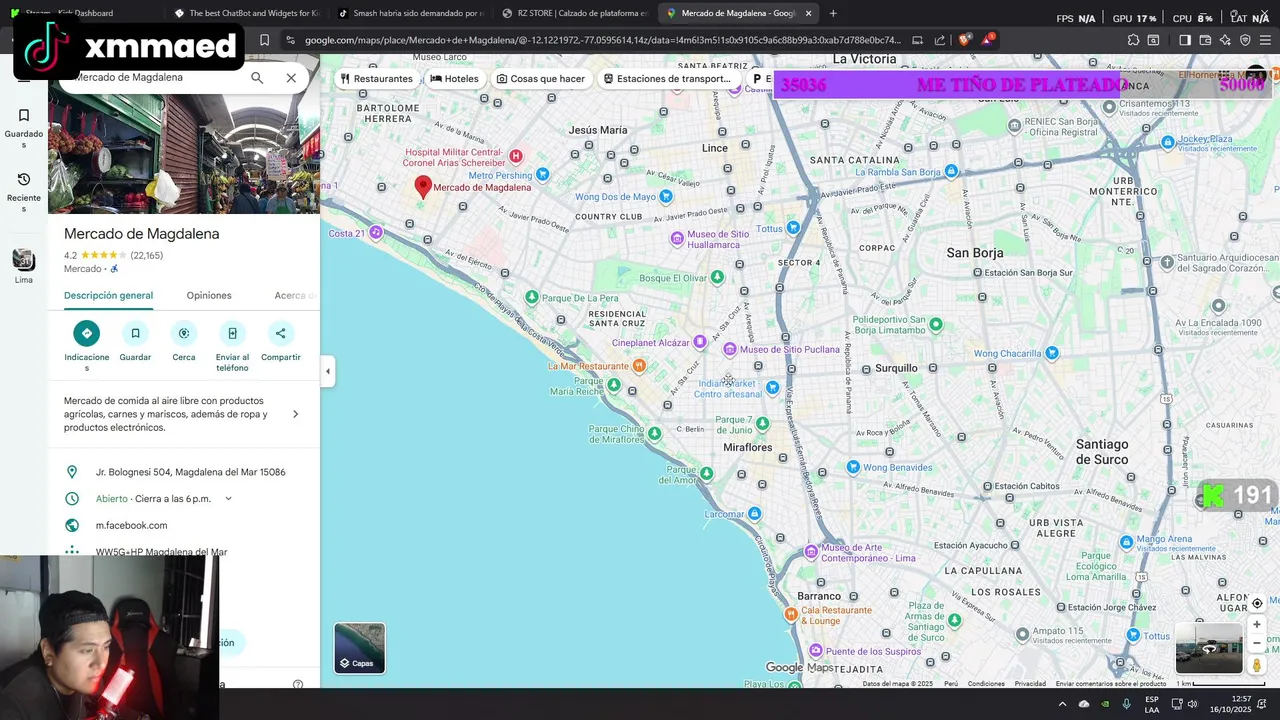
Task: Select the Wong Dos de Mayo marker
Action: 666,196
